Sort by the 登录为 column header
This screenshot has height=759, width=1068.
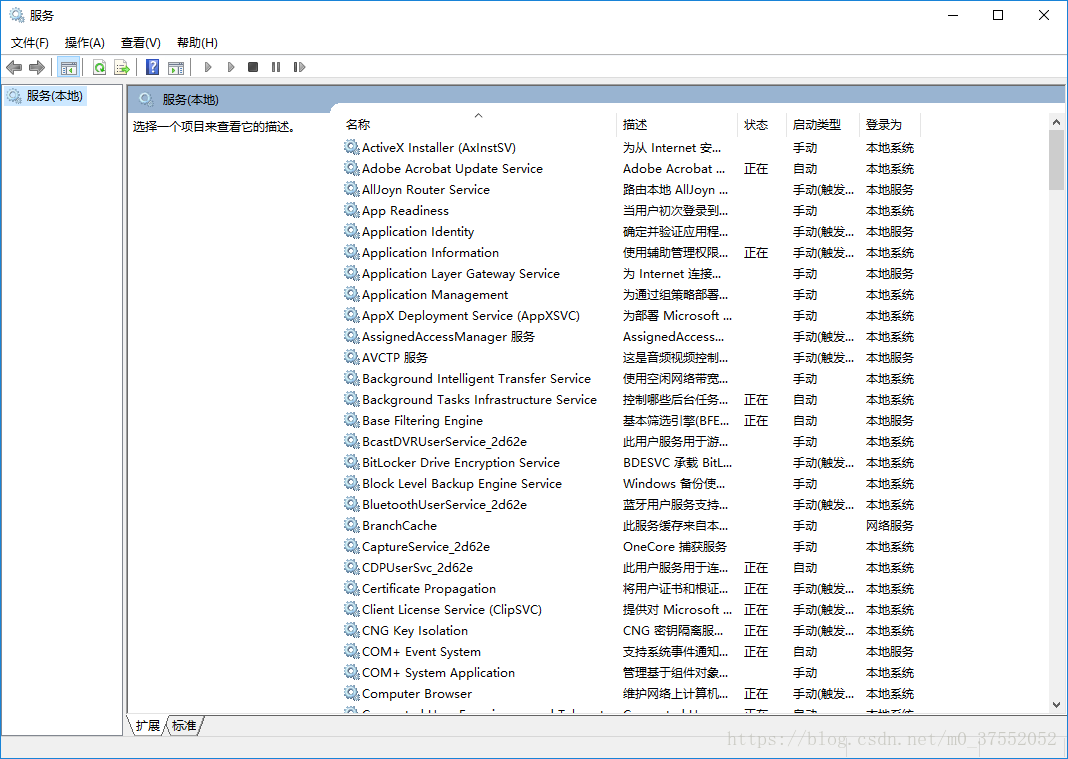pos(890,125)
